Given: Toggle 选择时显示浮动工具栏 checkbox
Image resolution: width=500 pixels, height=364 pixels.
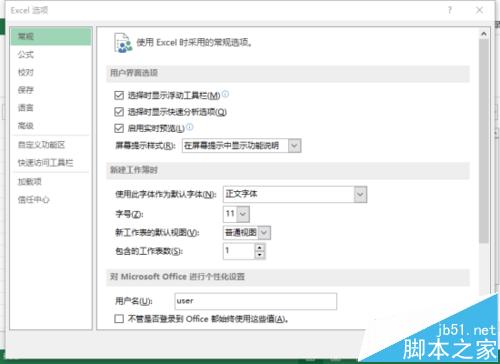Looking at the screenshot, I should pyautogui.click(x=119, y=96).
